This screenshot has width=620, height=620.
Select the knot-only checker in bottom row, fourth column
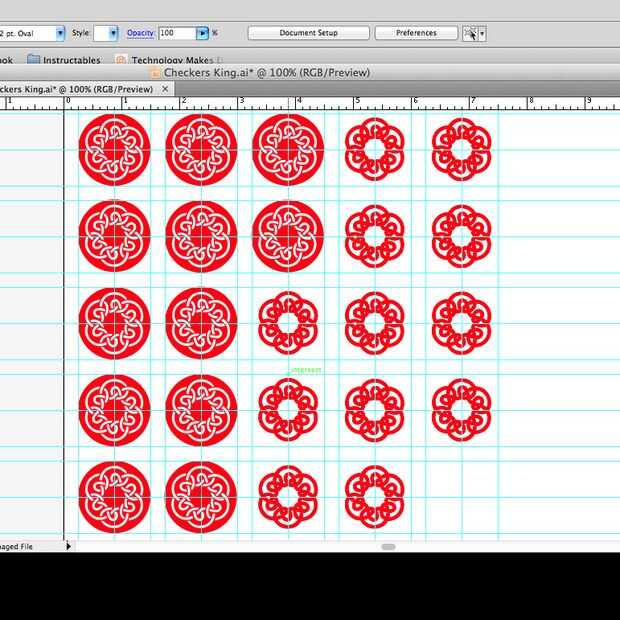(x=374, y=497)
